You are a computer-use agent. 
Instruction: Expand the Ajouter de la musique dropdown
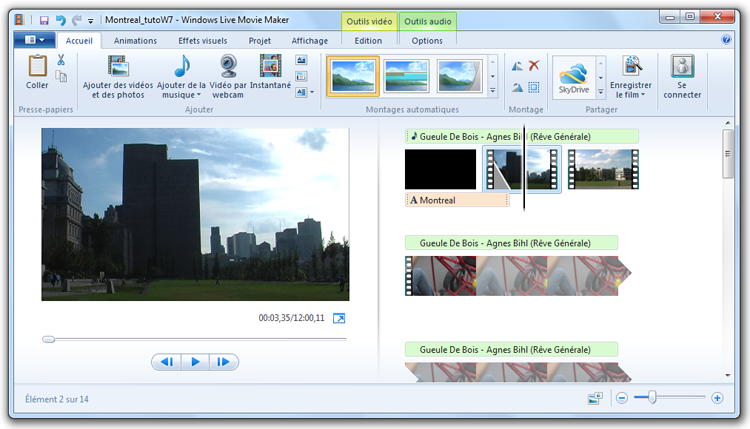(x=185, y=95)
